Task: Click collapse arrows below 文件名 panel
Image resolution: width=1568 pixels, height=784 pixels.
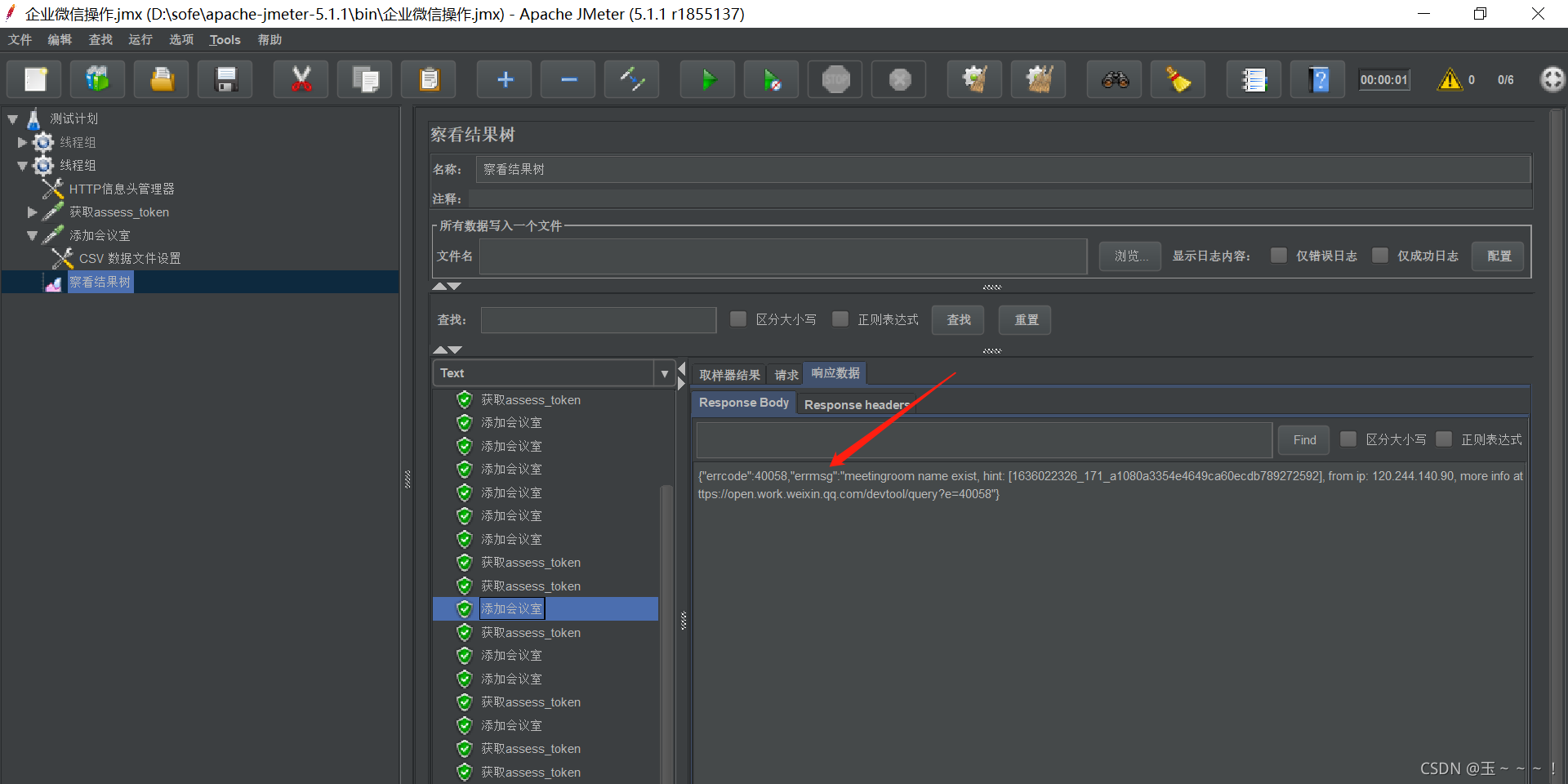Action: coord(447,287)
